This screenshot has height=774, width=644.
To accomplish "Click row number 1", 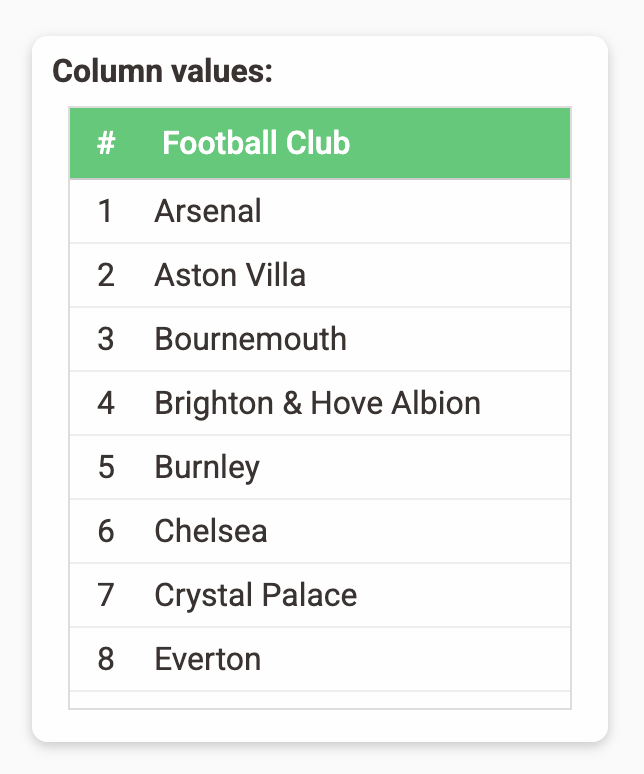I will click(x=105, y=211).
